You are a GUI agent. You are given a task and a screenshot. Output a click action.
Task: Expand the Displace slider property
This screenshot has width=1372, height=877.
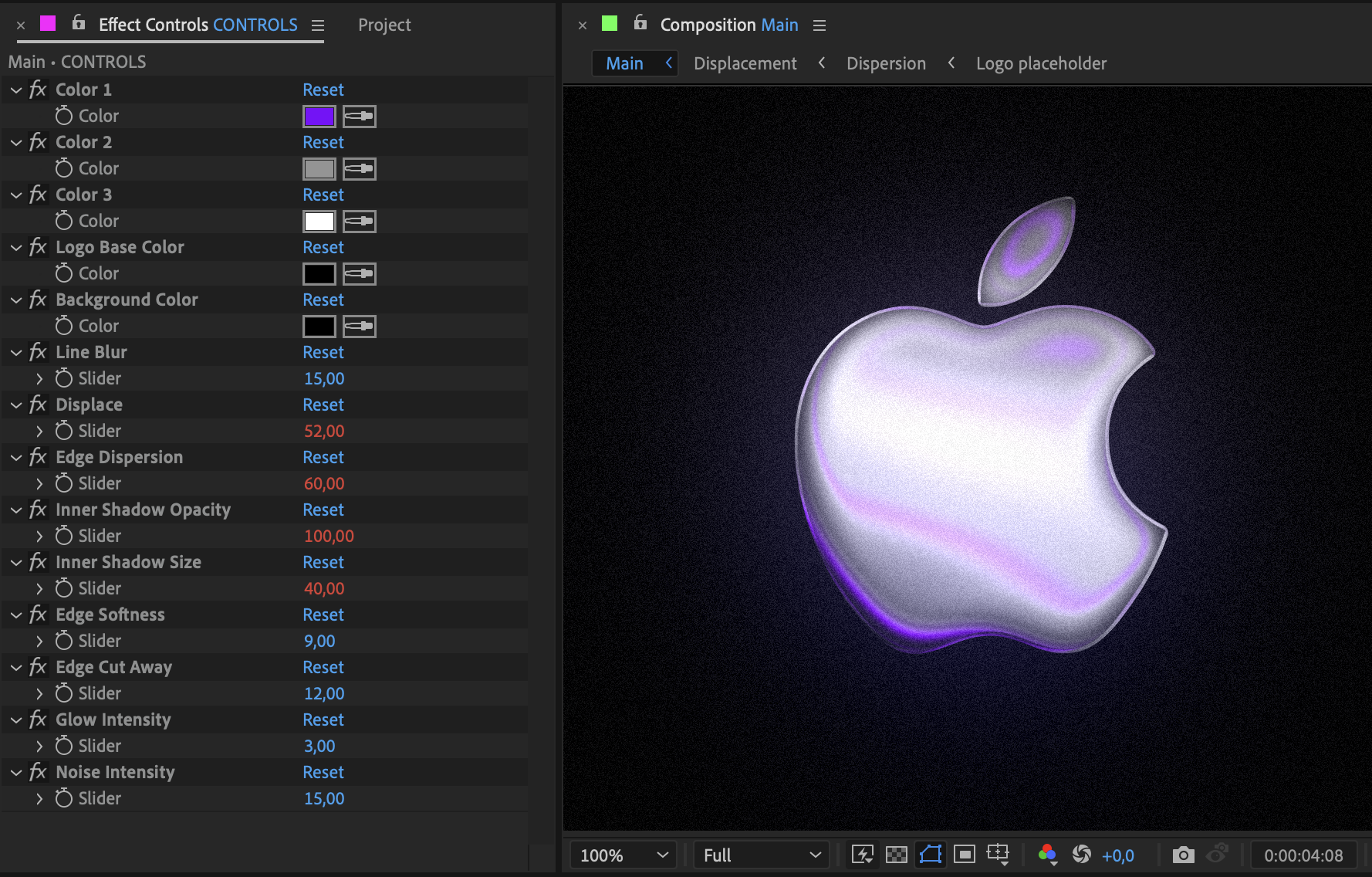coord(39,432)
